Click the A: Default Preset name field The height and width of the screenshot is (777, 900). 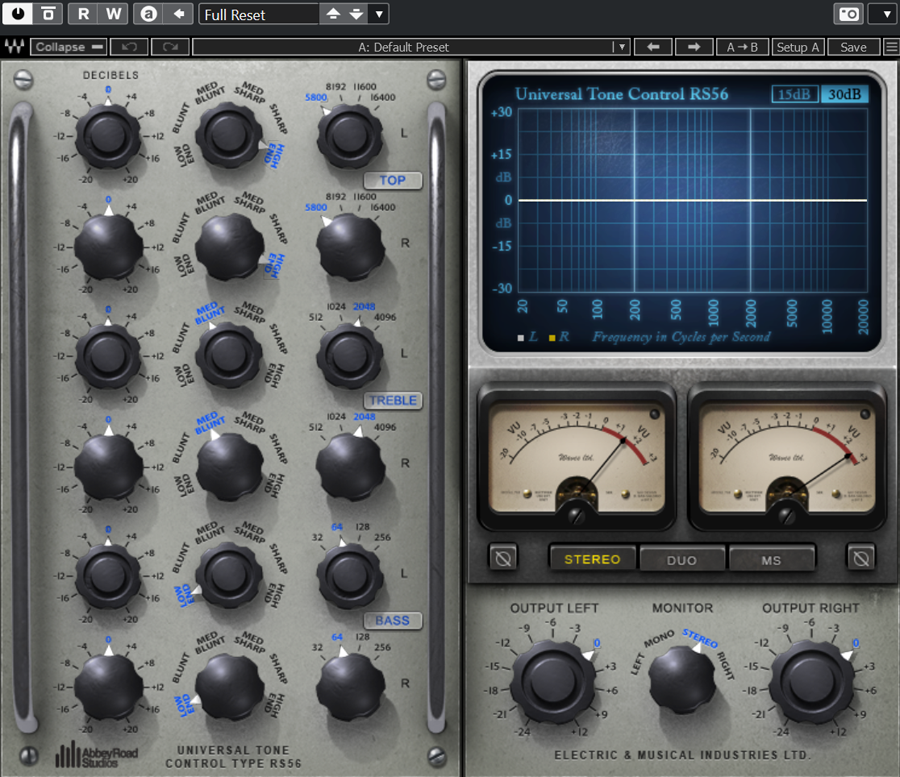[403, 47]
